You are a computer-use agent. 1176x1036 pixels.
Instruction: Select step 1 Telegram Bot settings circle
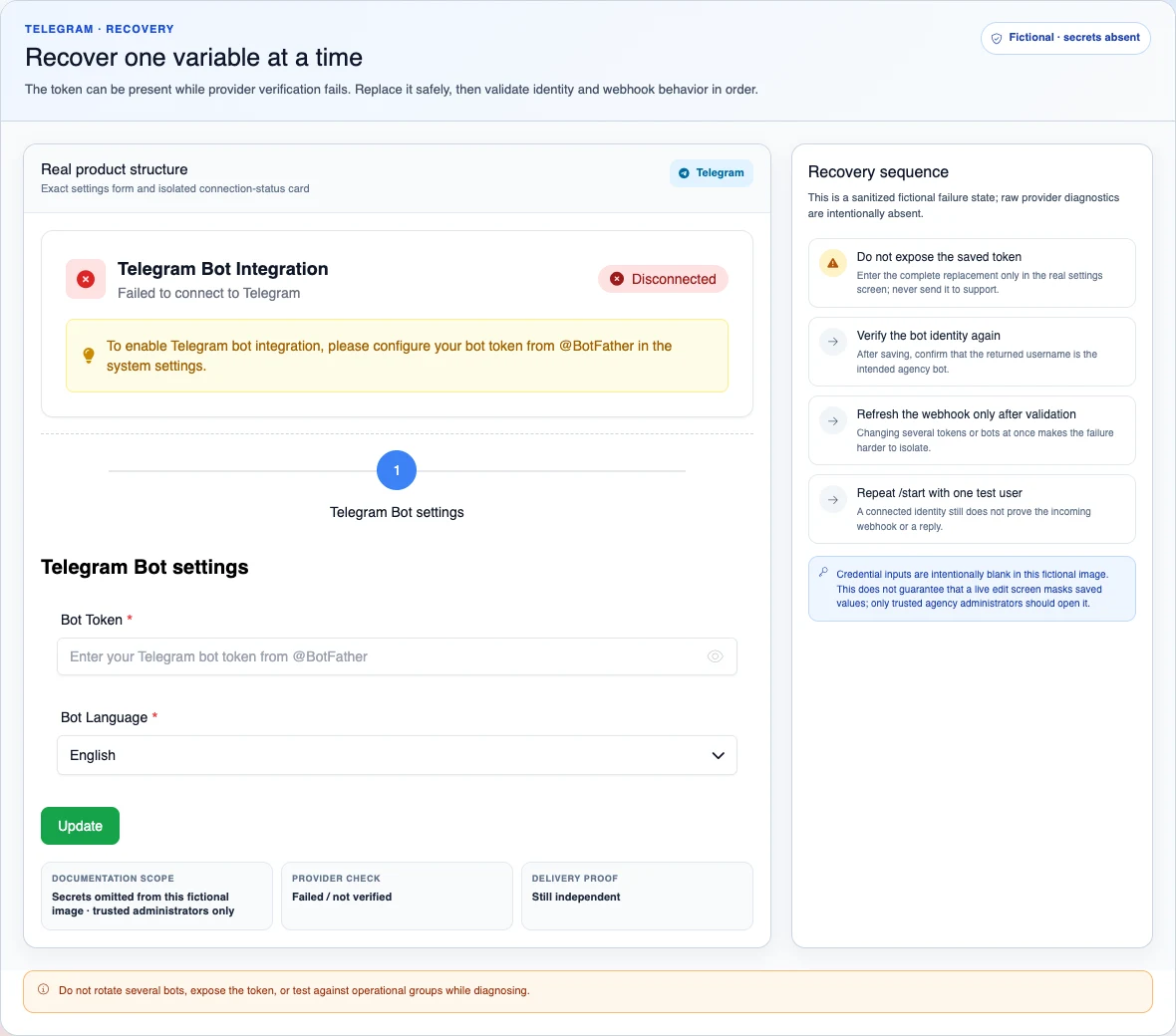click(x=396, y=471)
